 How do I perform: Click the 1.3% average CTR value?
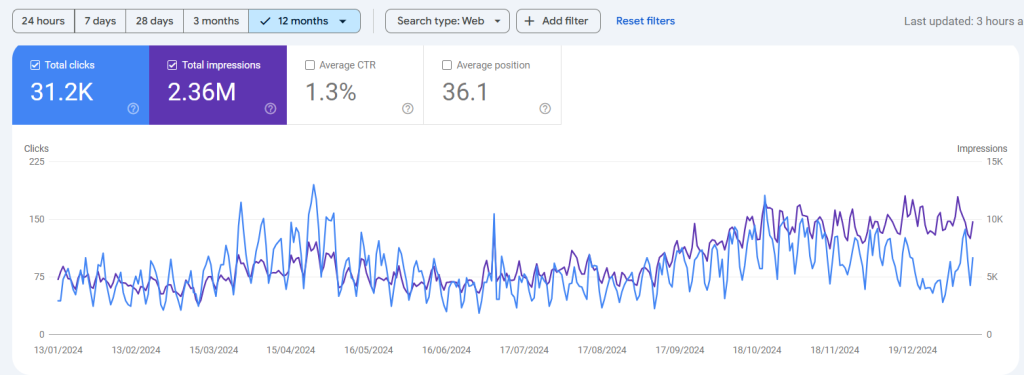click(331, 92)
